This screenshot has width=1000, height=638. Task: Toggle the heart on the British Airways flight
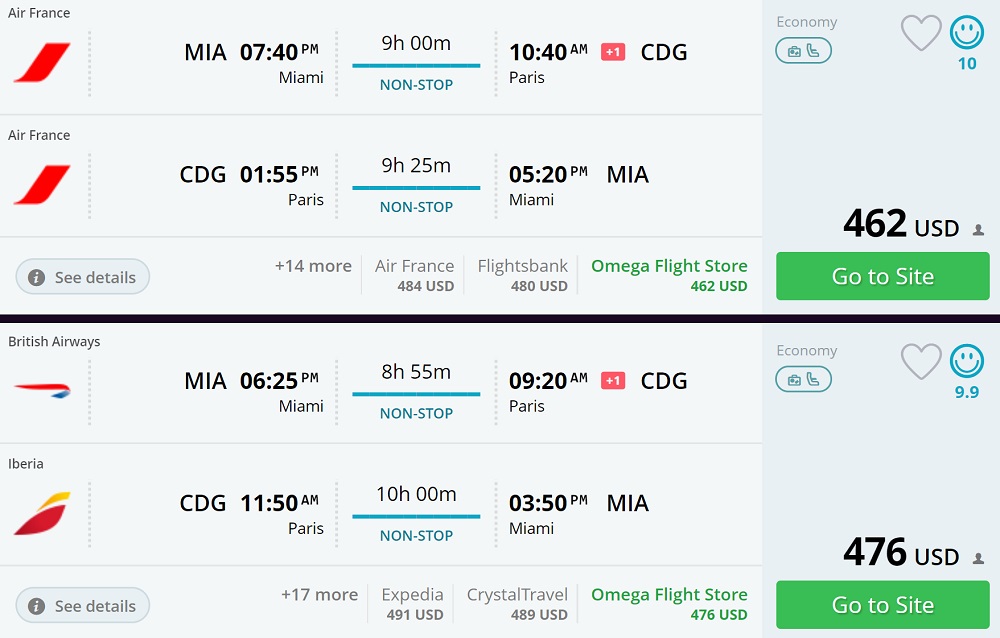pyautogui.click(x=921, y=361)
